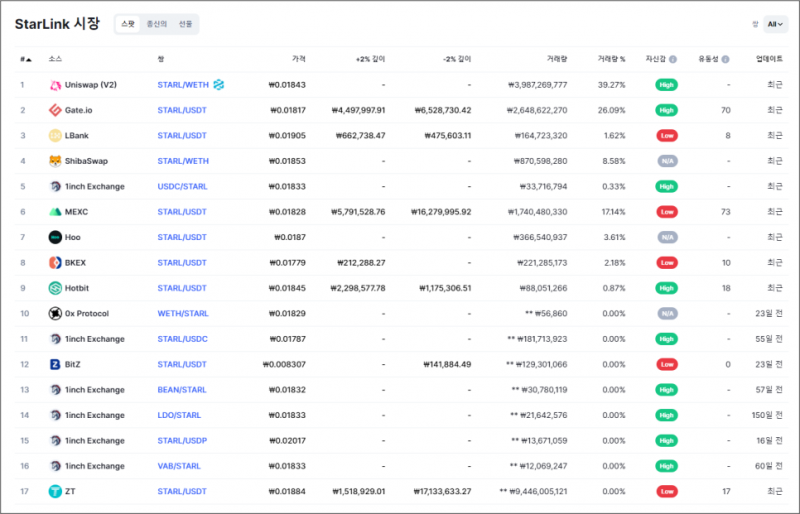The height and width of the screenshot is (514, 800).
Task: Click High confidence badge in Uniswap row
Action: tap(666, 85)
